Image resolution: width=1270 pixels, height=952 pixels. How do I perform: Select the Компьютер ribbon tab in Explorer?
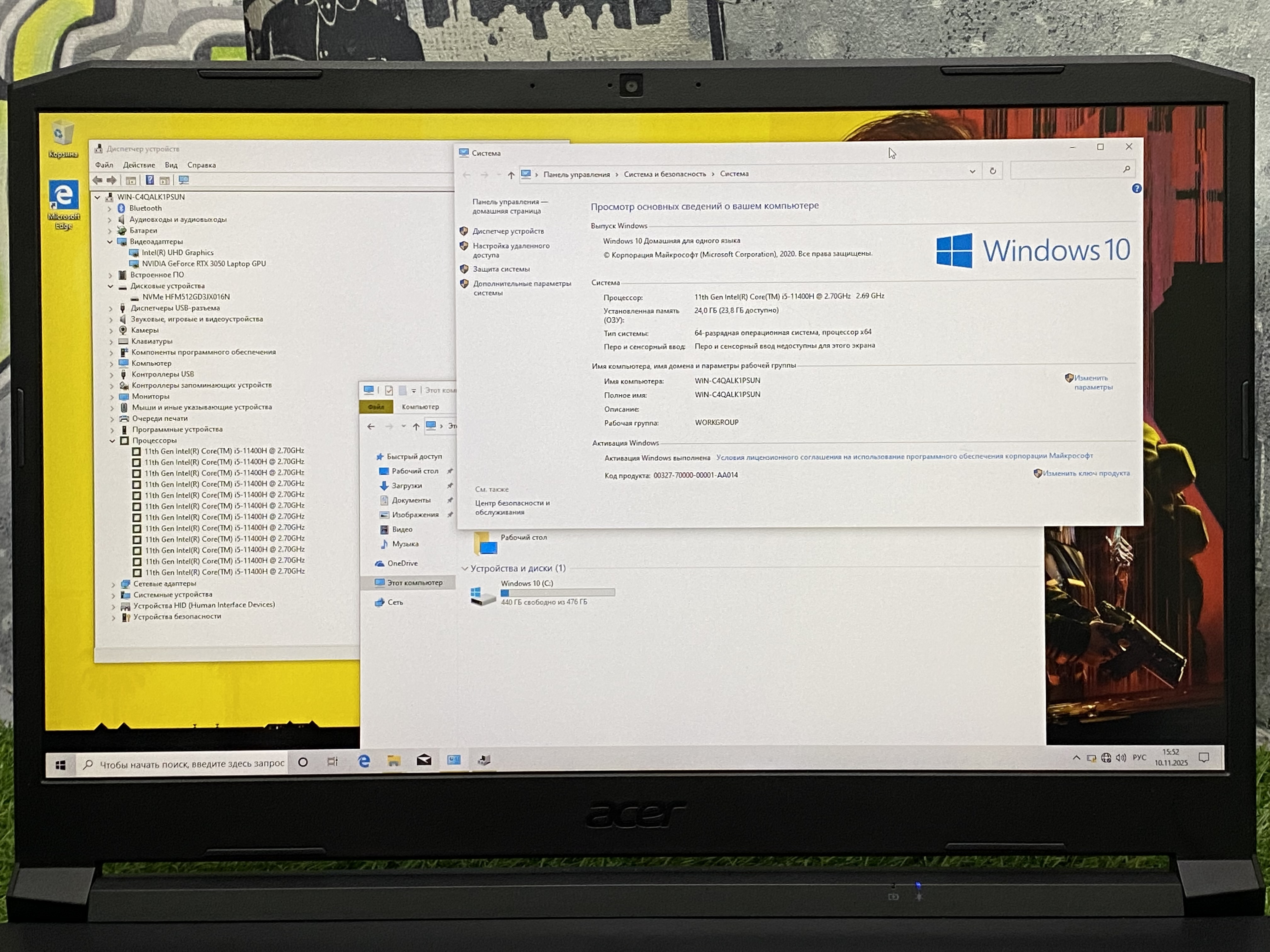click(x=420, y=407)
